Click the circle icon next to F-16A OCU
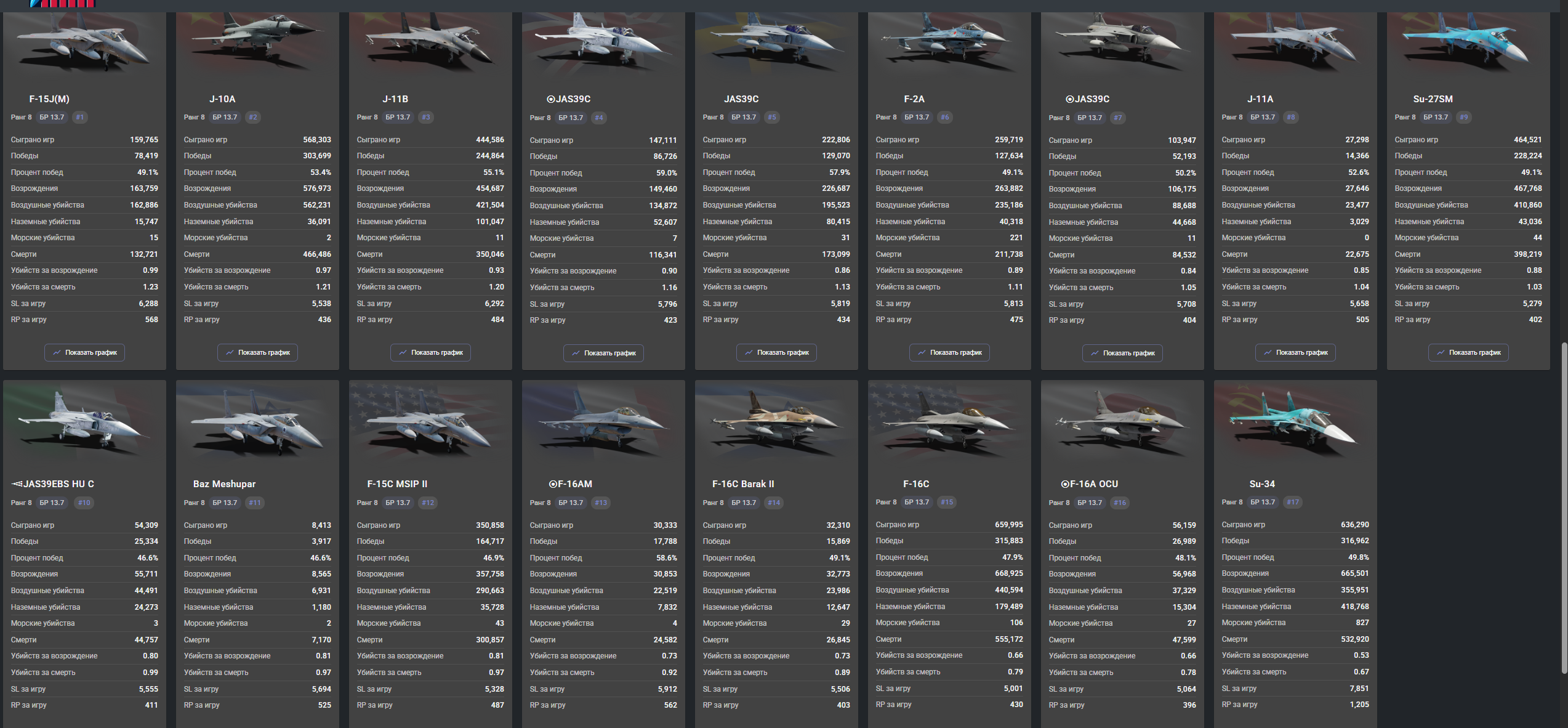The image size is (1568, 728). click(x=1064, y=484)
